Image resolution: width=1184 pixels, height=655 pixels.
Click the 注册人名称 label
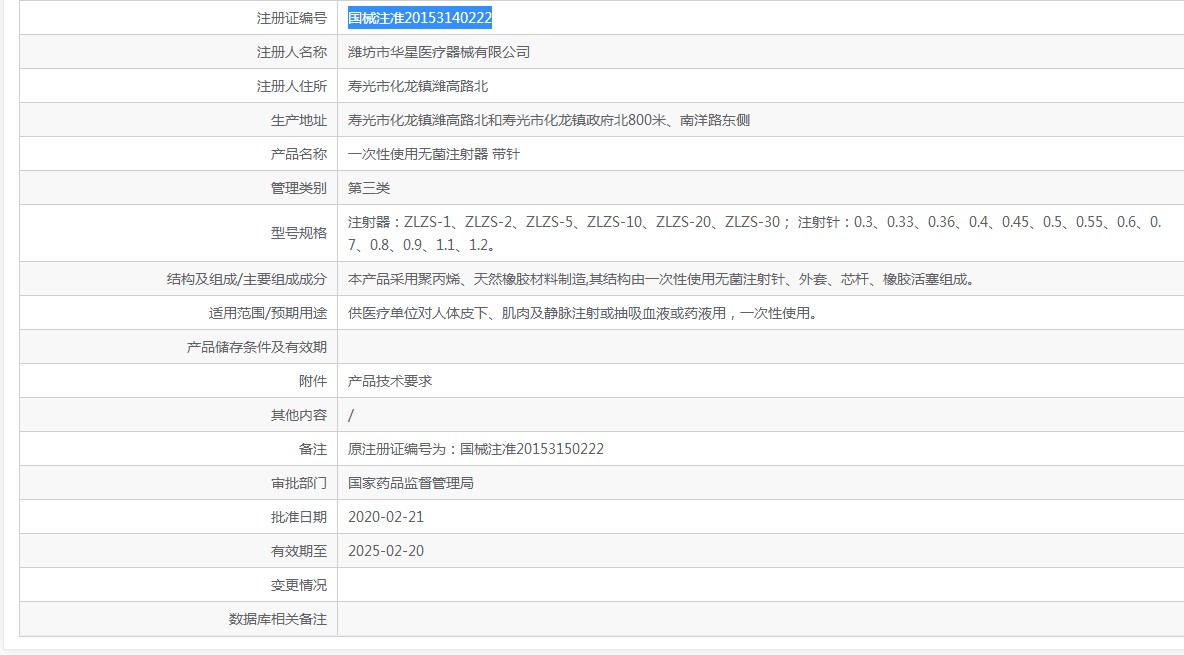click(291, 52)
